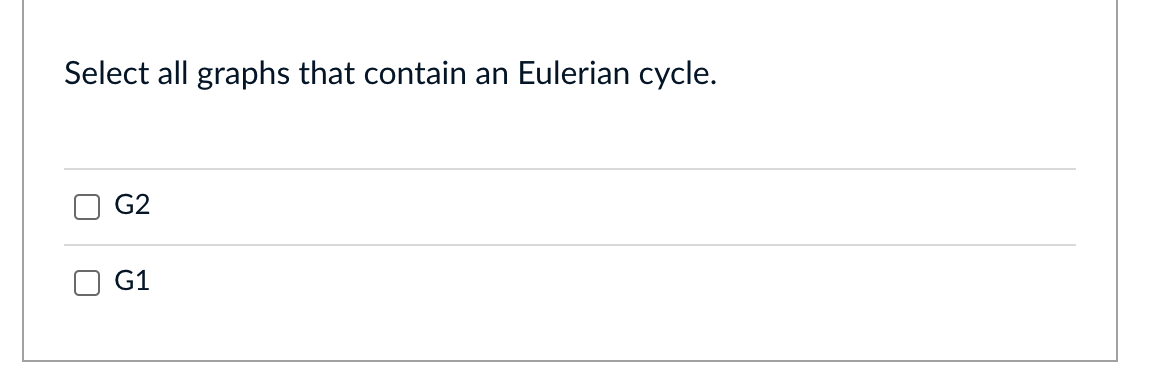This screenshot has height=372, width=1154.
Task: Select the G2 answer label text
Action: (132, 205)
